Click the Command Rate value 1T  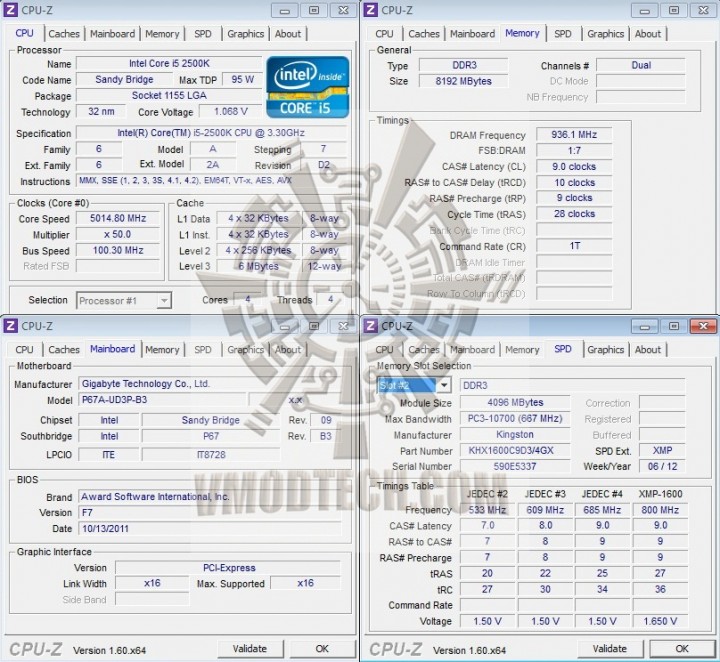click(574, 246)
